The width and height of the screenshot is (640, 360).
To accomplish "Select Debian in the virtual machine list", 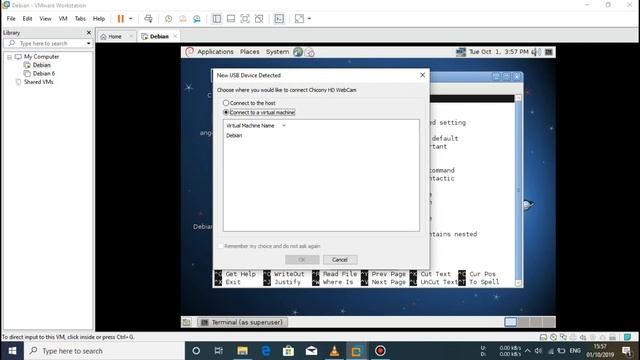I will (234, 136).
